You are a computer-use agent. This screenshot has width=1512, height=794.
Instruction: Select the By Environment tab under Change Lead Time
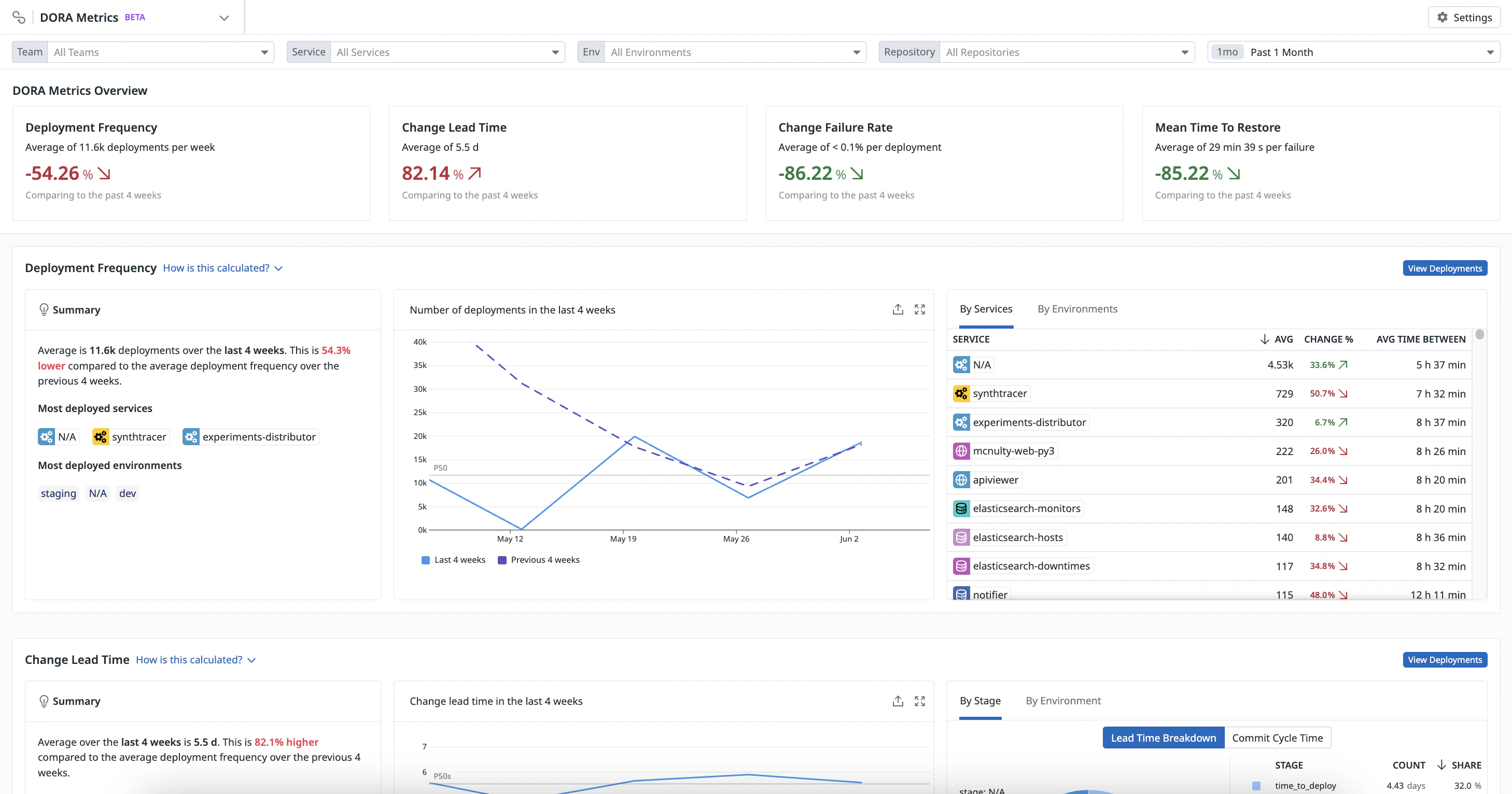pyautogui.click(x=1063, y=700)
